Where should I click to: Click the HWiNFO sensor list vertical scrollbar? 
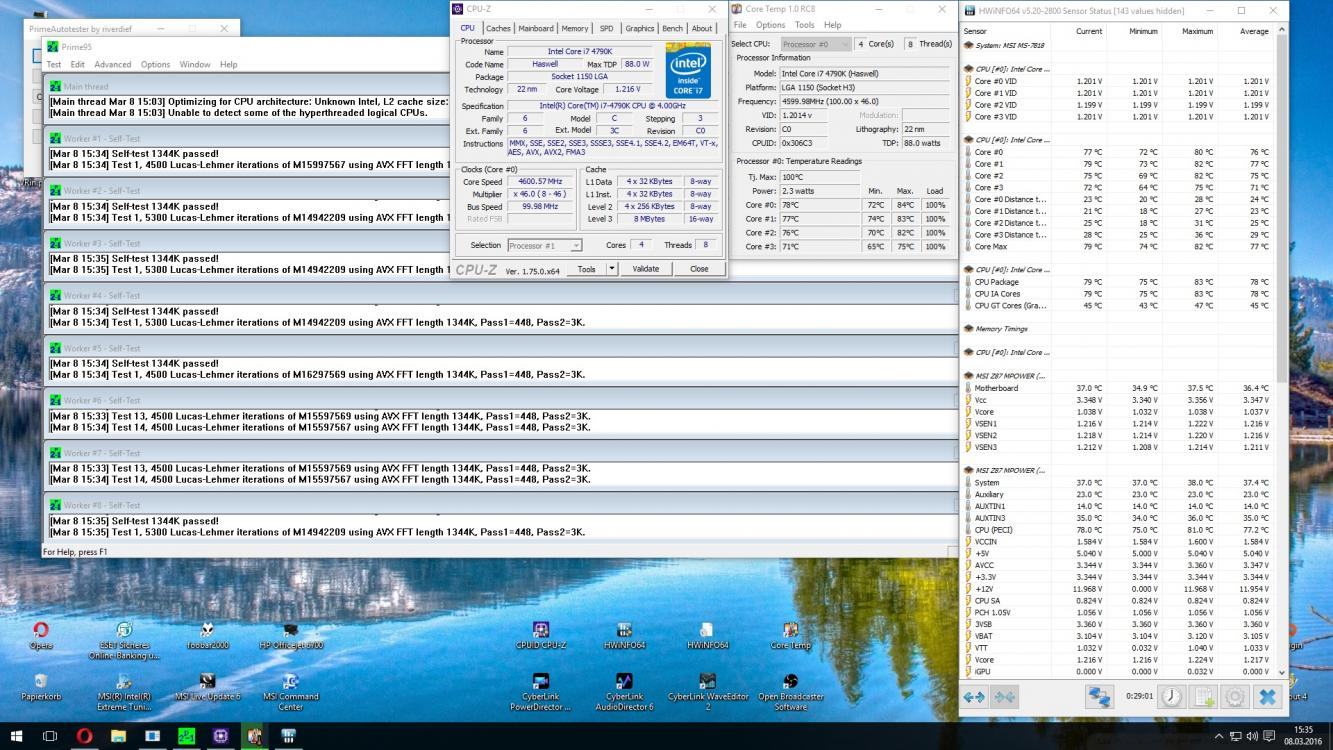pos(1282,200)
